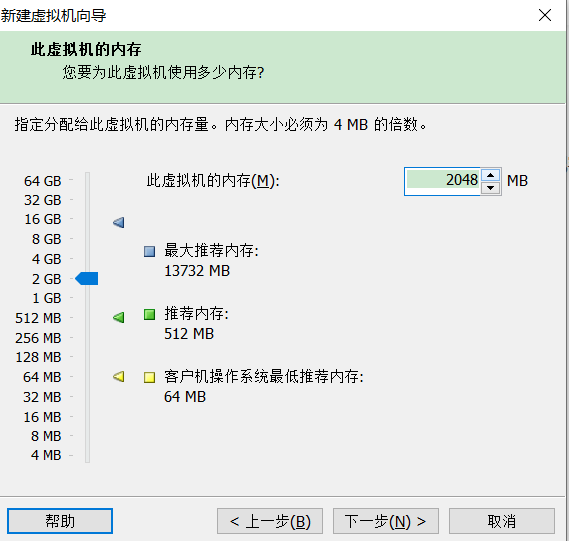Click the 帮助 help button
Viewport: 569px width, 541px height.
pos(60,521)
